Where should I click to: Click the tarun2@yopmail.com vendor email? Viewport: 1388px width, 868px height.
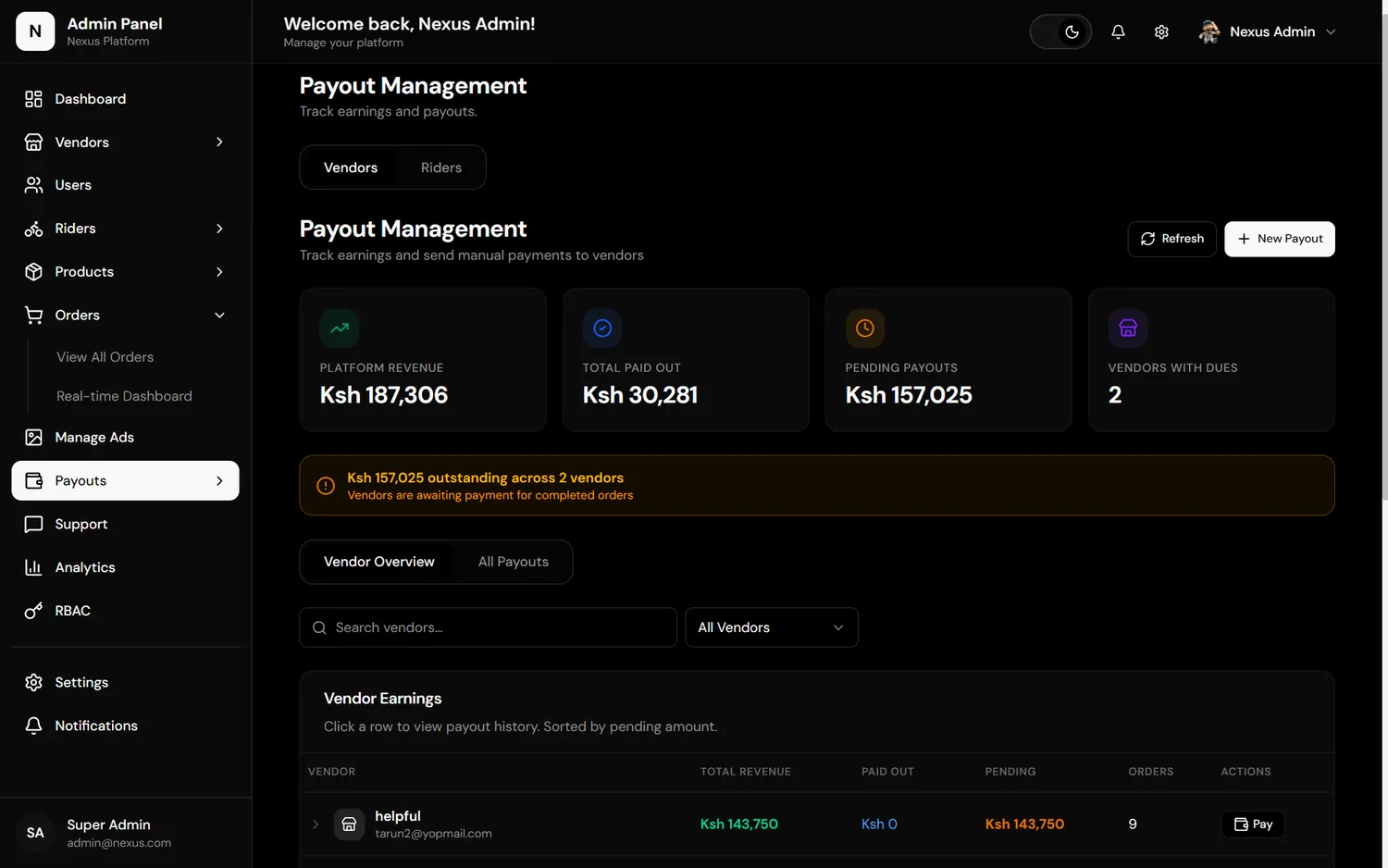[433, 834]
